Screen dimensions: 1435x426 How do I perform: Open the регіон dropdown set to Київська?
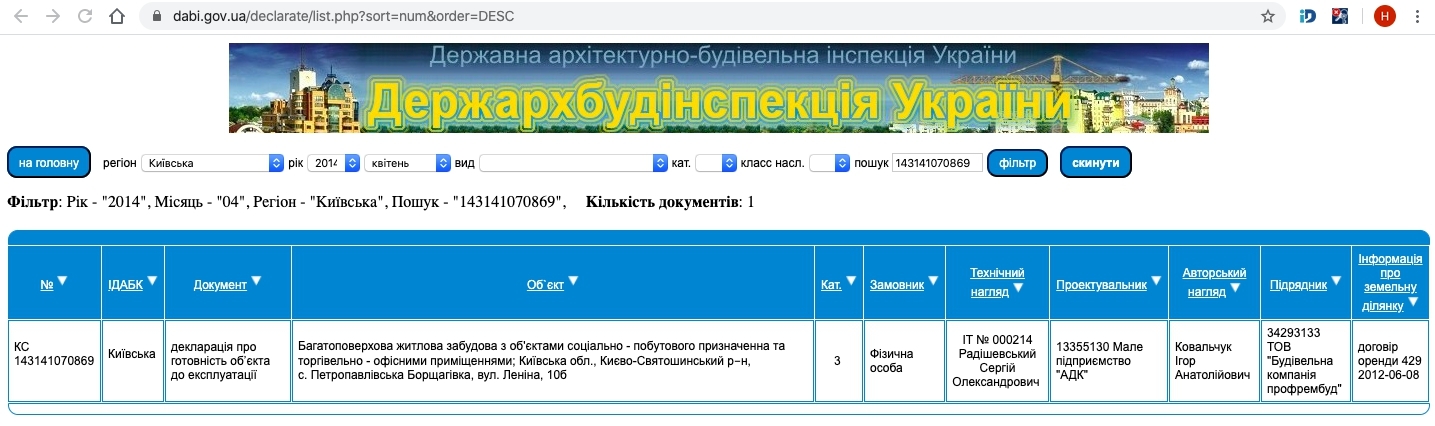coord(213,163)
